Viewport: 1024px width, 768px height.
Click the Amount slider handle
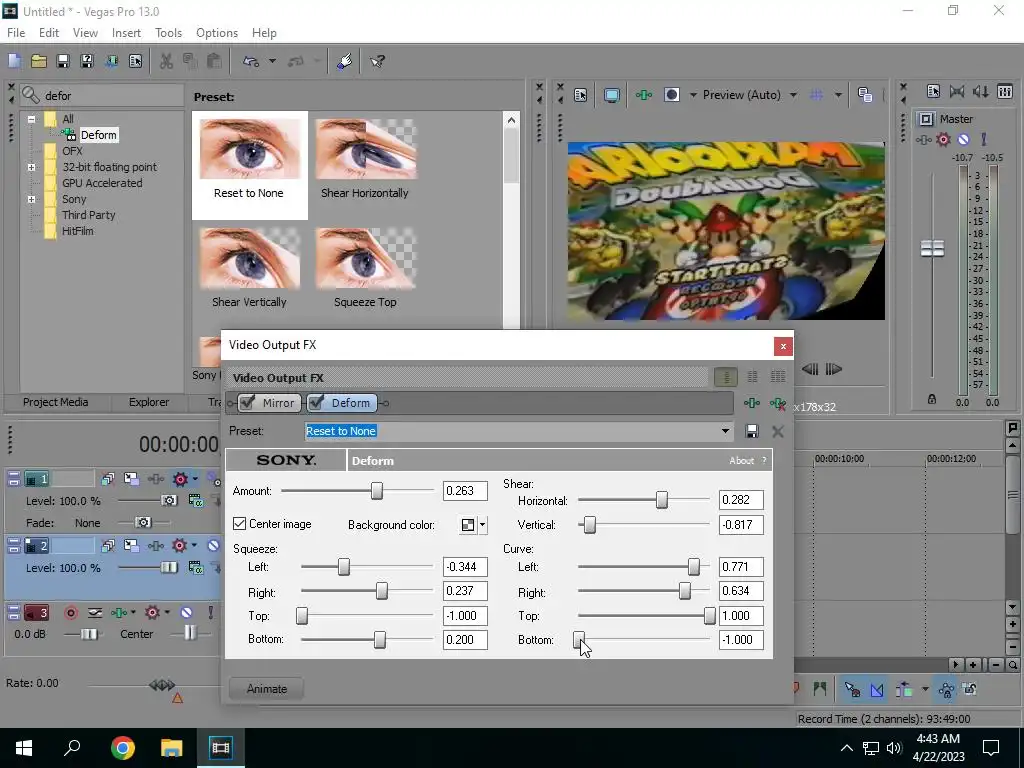click(377, 490)
